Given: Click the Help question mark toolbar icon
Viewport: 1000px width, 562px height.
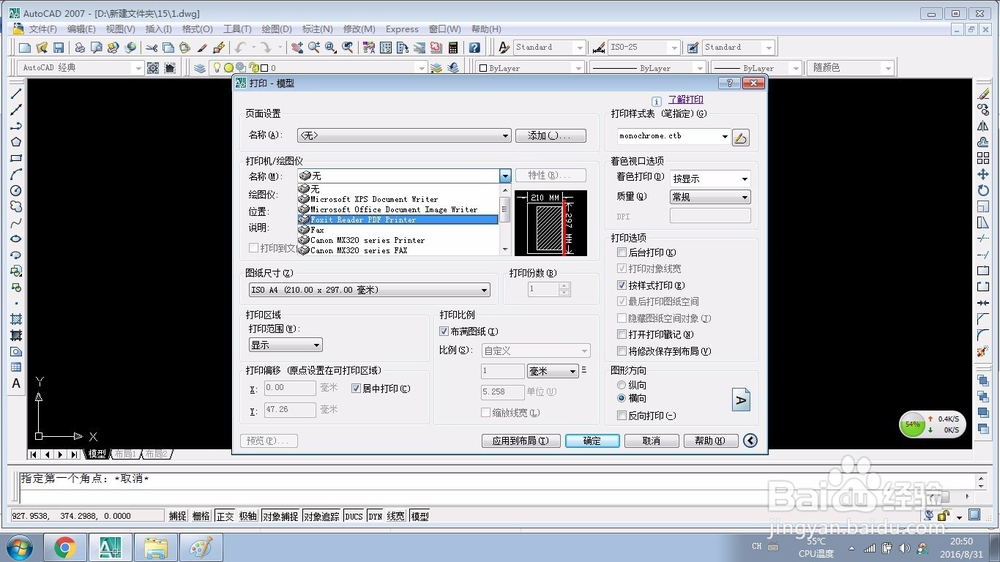Looking at the screenshot, I should [474, 47].
